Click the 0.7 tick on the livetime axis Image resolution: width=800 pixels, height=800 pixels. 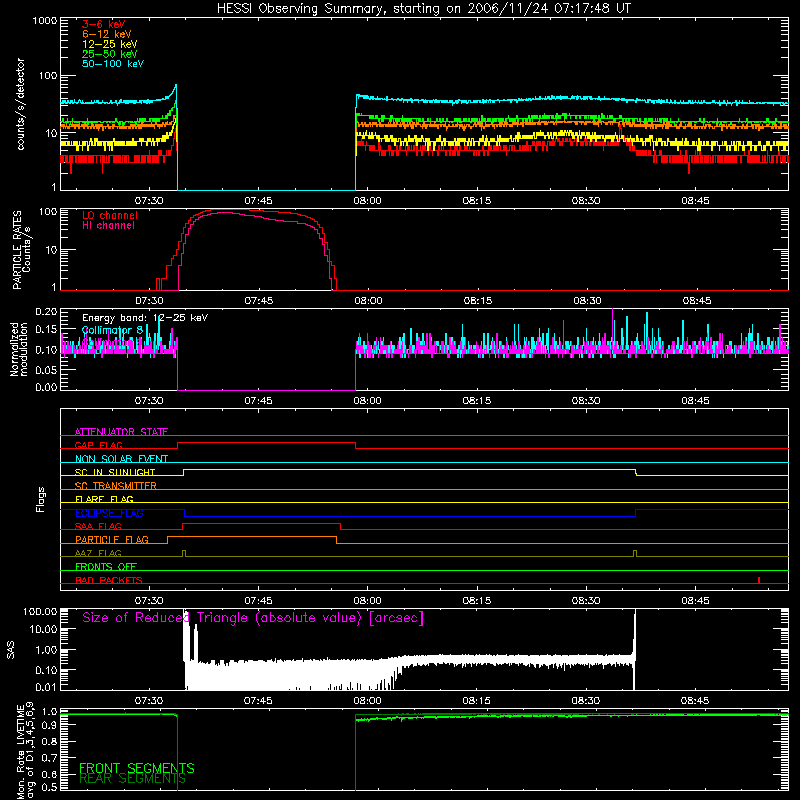(50, 758)
